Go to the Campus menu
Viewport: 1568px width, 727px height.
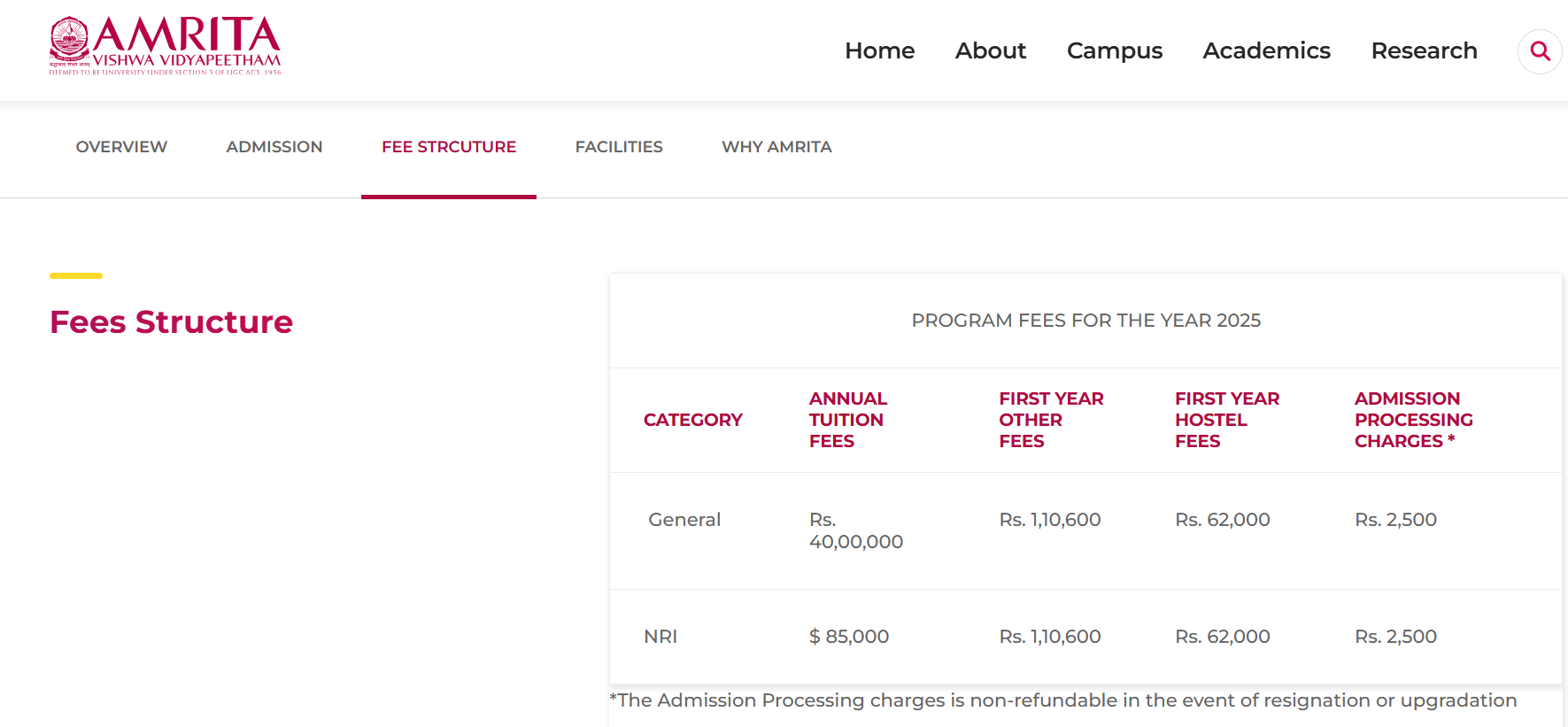(x=1114, y=50)
